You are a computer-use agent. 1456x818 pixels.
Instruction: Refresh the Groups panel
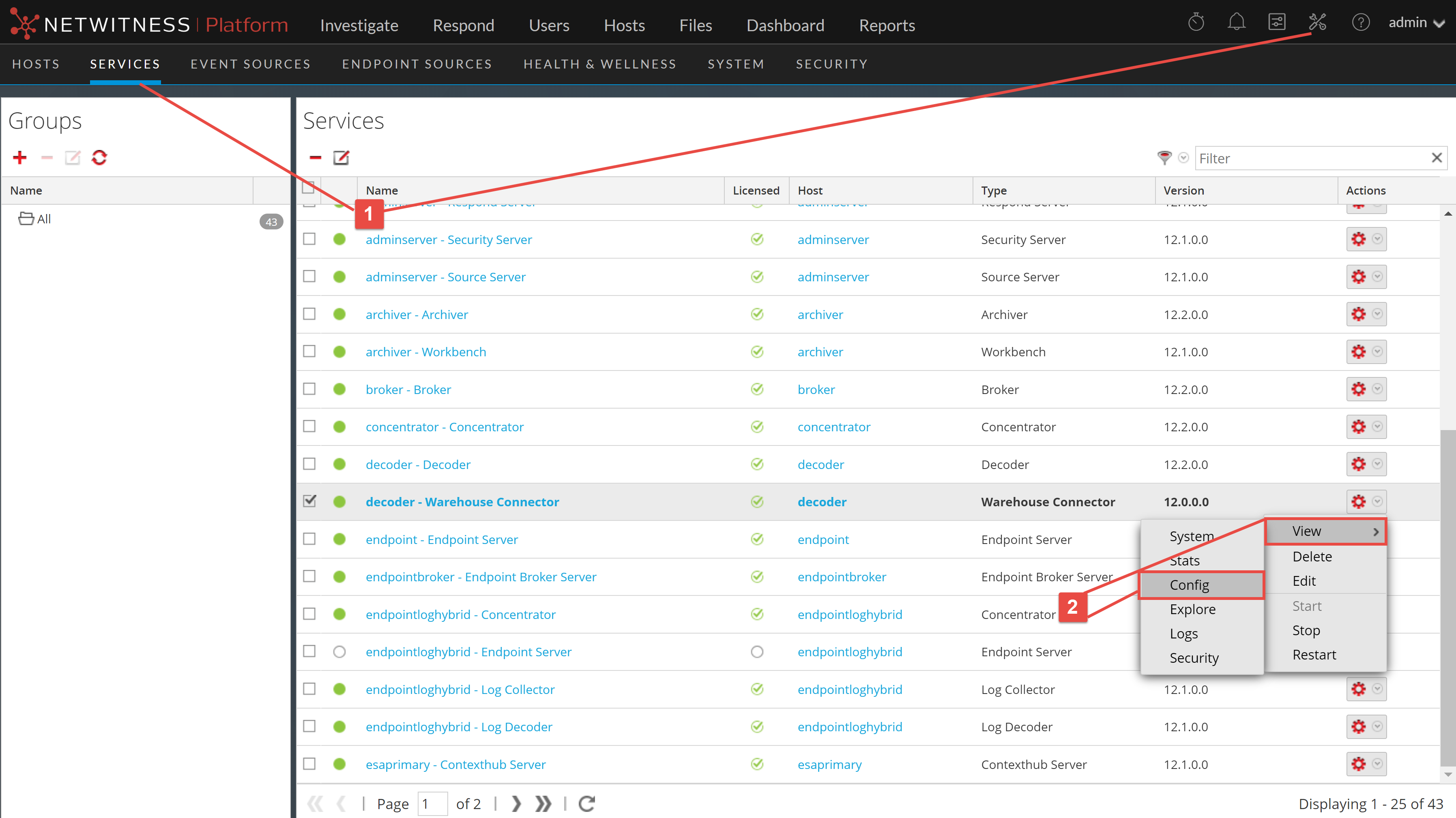tap(99, 158)
